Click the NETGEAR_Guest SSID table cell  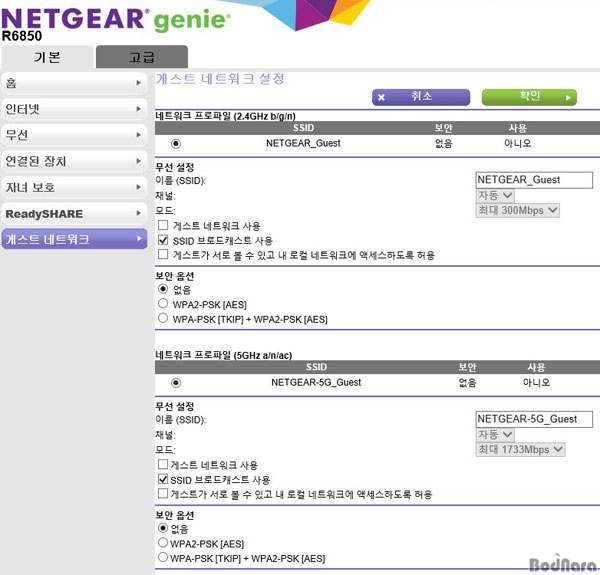(x=303, y=143)
